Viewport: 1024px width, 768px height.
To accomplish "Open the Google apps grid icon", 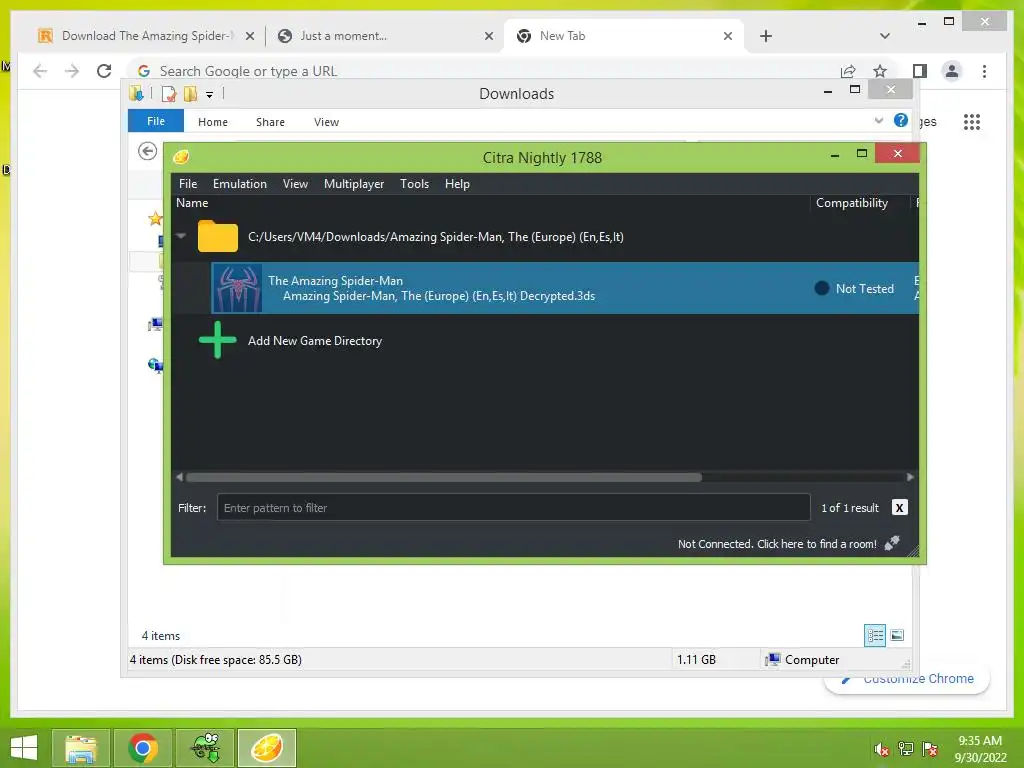I will [972, 122].
